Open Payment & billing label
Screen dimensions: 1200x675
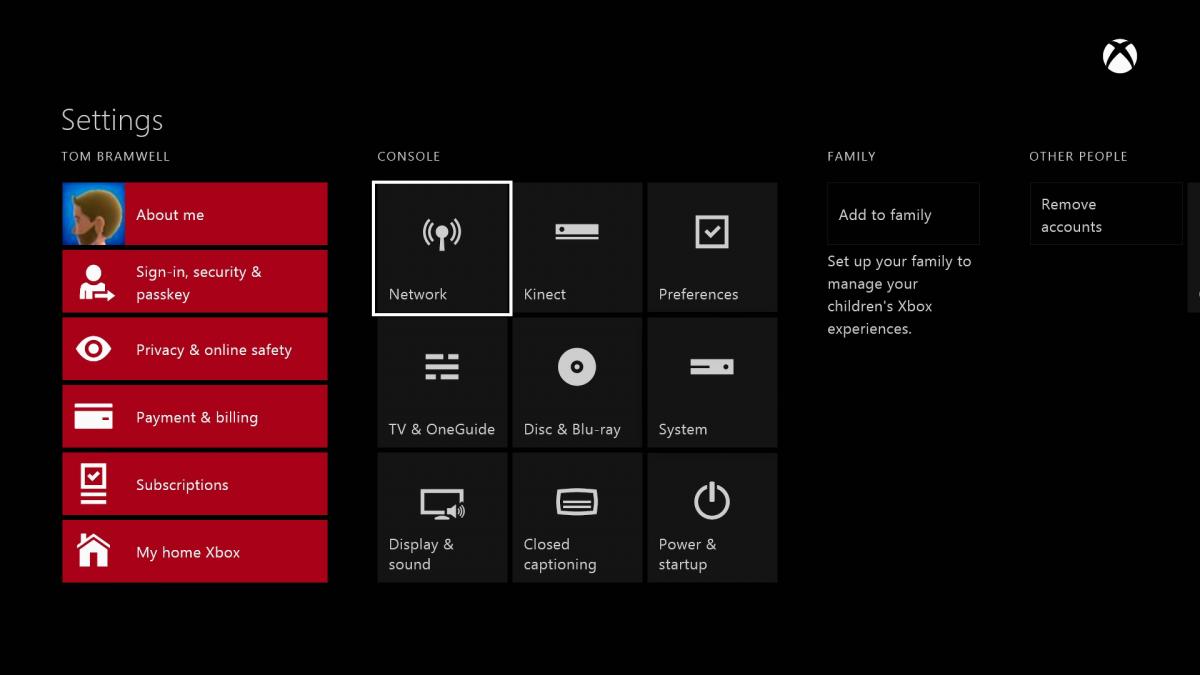point(197,418)
